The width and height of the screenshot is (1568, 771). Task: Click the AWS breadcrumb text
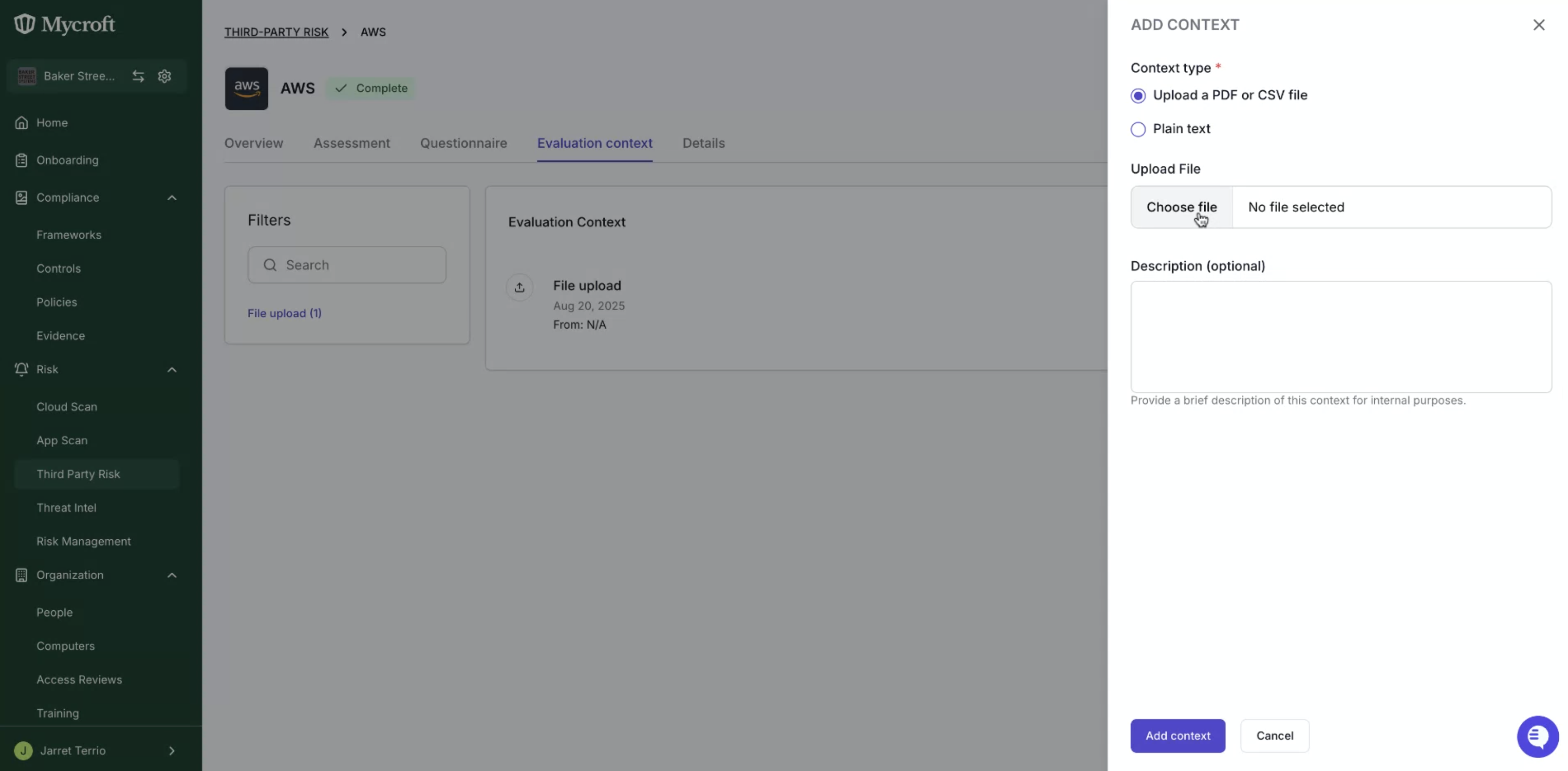point(373,32)
